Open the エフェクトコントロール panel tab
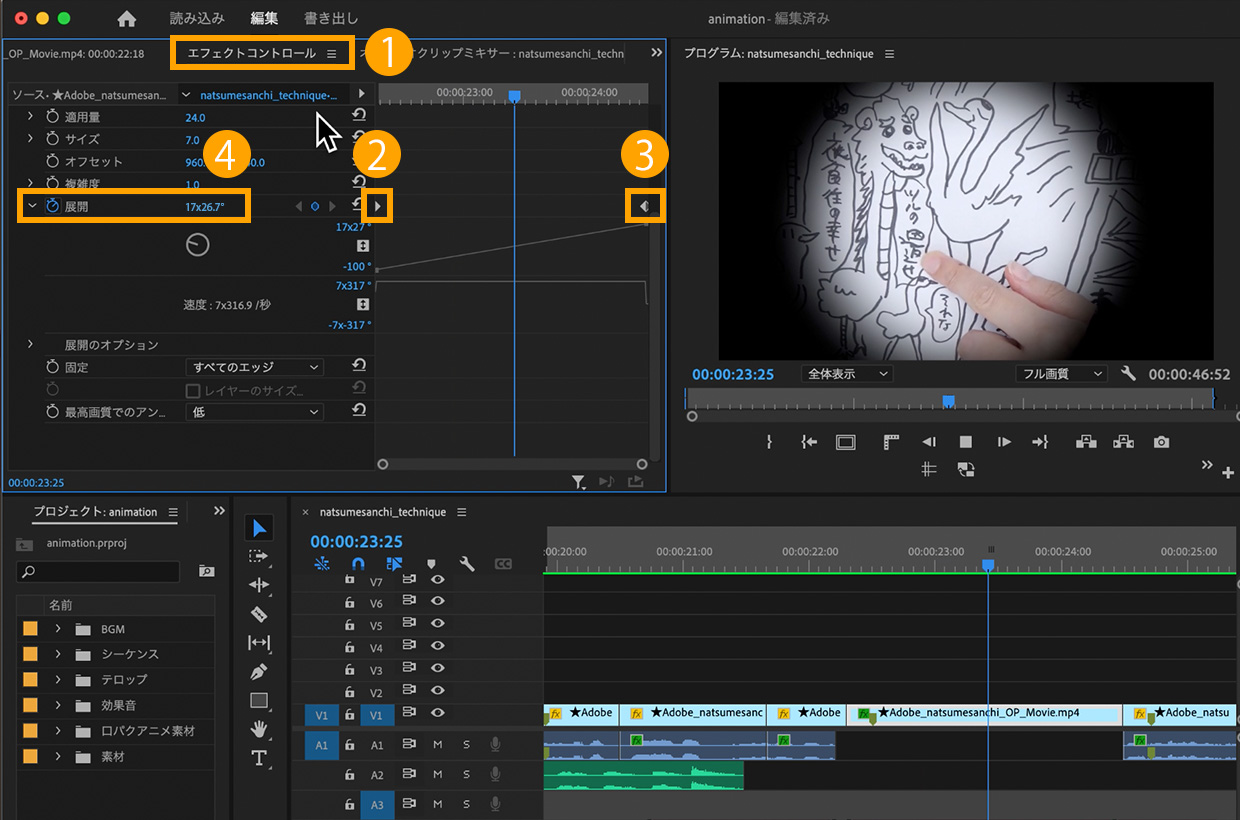The height and width of the screenshot is (820, 1240). point(252,53)
